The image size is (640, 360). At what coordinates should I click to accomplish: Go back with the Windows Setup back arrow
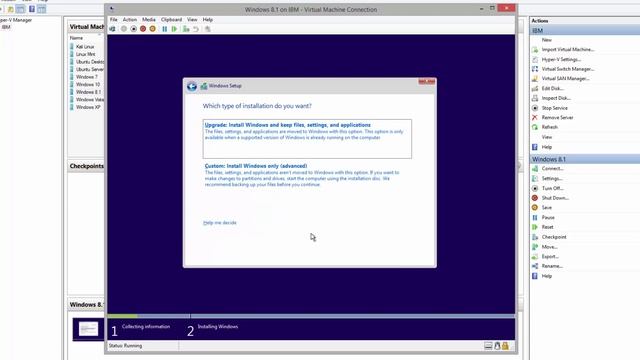(x=192, y=86)
